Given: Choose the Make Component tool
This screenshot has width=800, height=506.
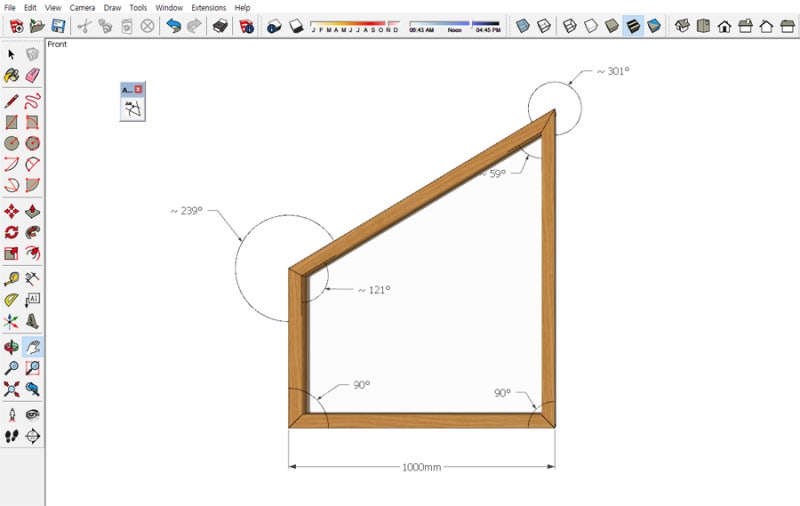Looking at the screenshot, I should pos(32,54).
